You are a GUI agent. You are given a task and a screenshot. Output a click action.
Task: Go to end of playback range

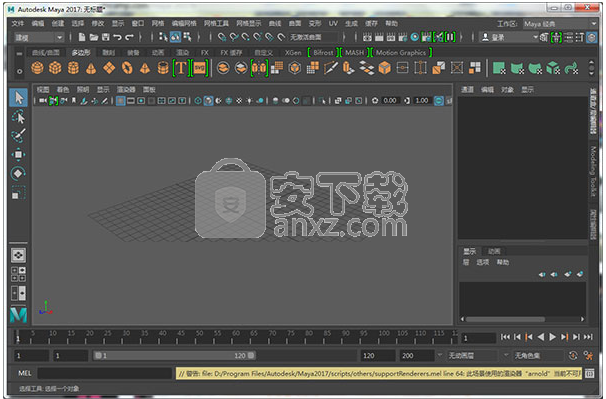(x=588, y=337)
